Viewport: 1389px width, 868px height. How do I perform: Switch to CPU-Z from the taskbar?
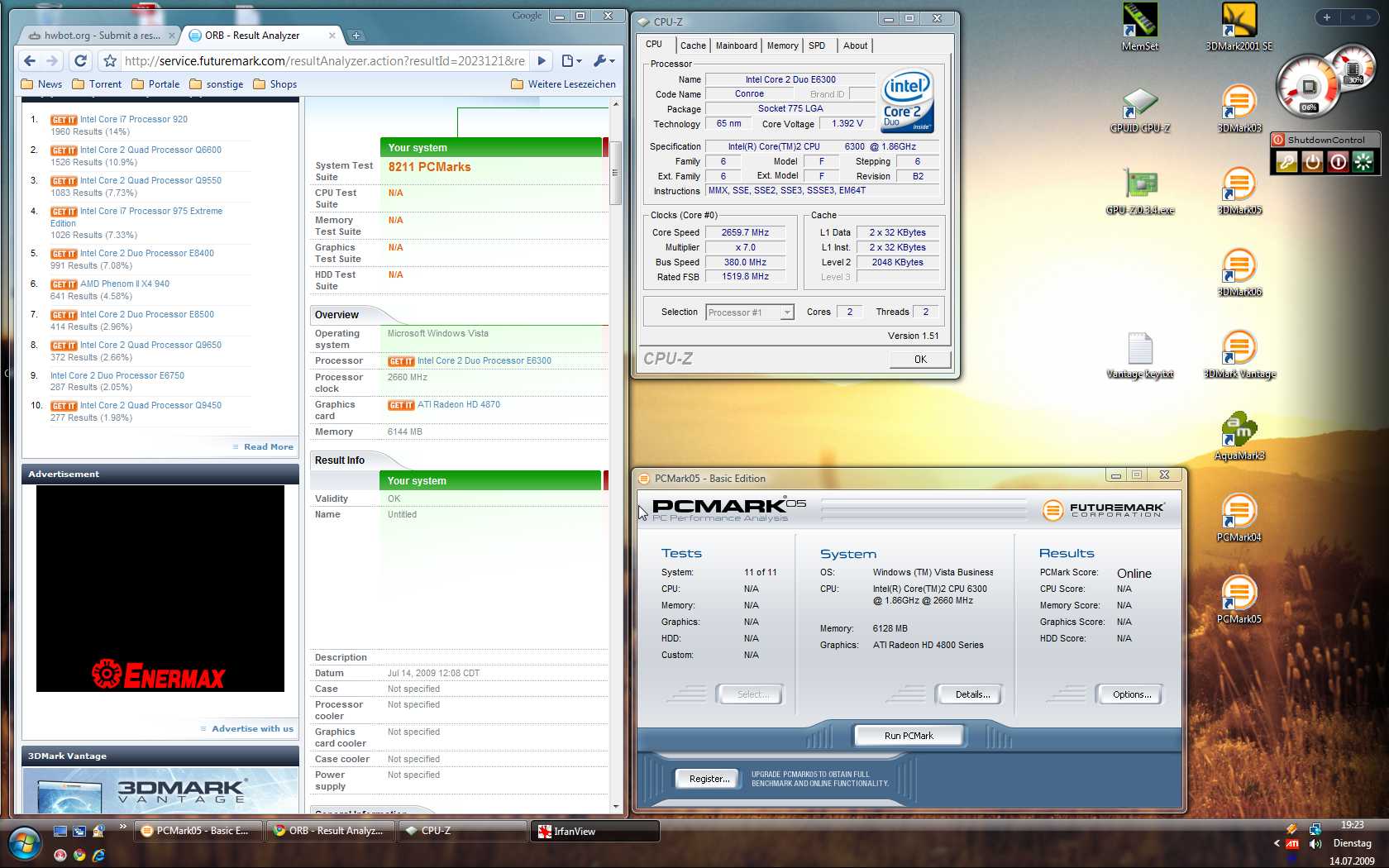tap(462, 831)
